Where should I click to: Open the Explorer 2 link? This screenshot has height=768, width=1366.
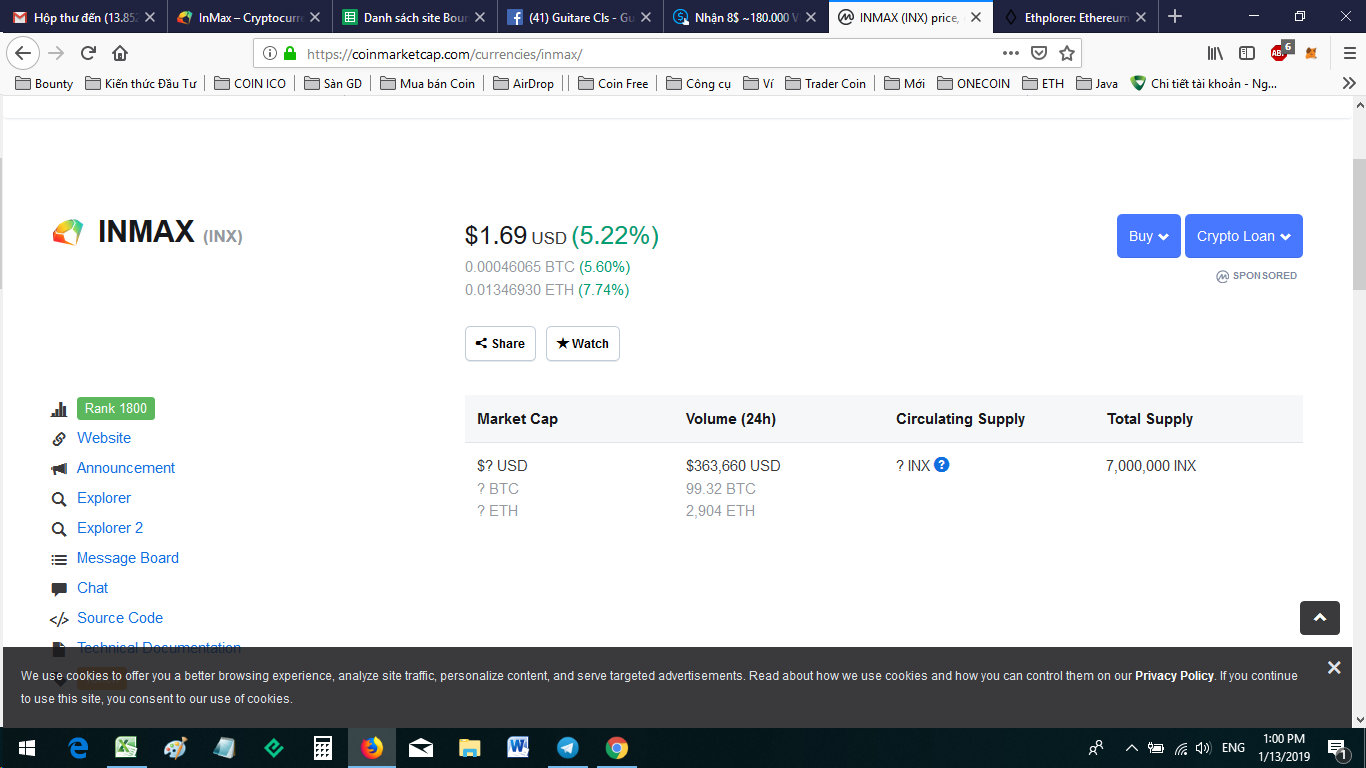point(110,528)
